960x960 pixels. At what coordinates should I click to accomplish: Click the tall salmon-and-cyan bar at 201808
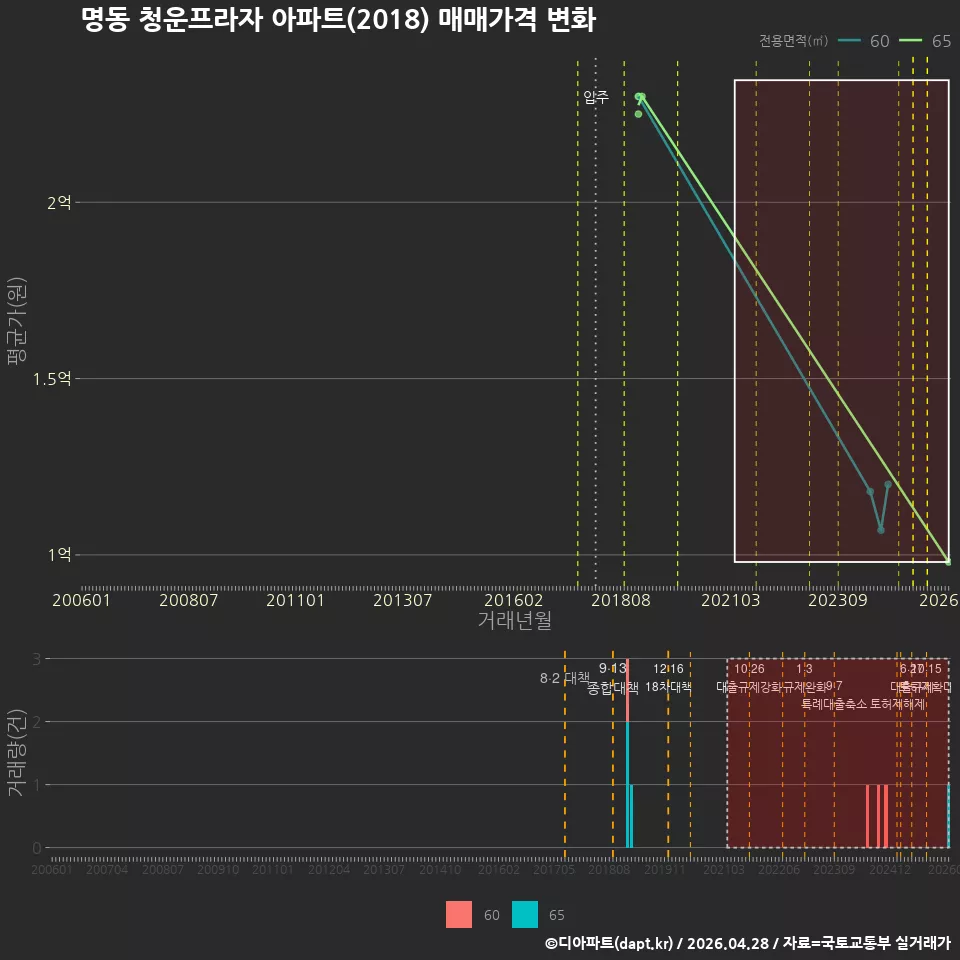click(x=628, y=753)
